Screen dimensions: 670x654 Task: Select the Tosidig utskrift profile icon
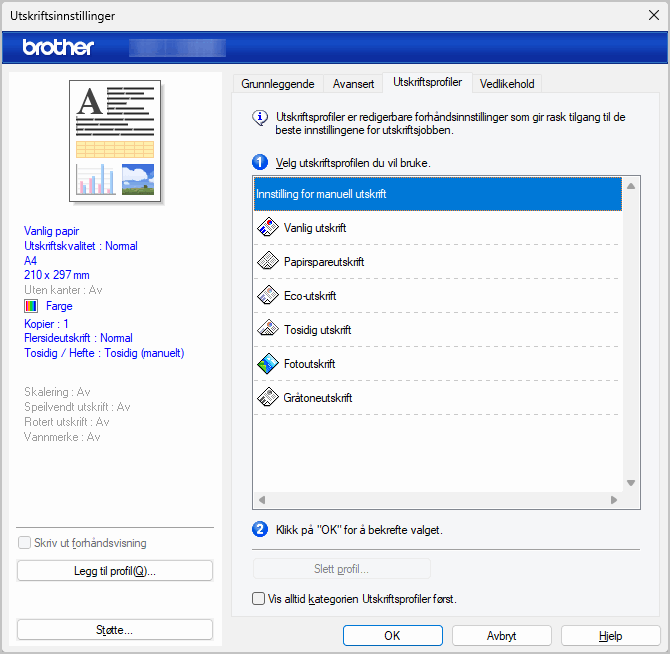click(267, 330)
